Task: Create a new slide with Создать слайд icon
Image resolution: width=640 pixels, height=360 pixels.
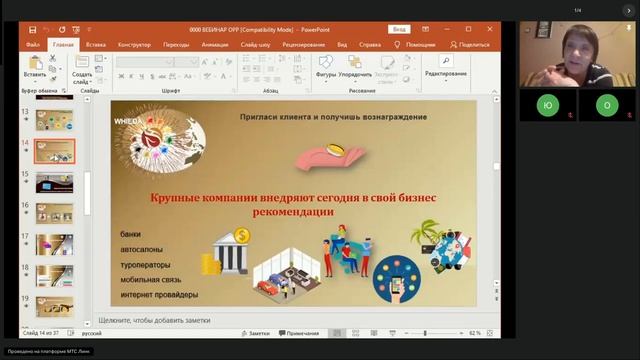Action: pos(82,62)
